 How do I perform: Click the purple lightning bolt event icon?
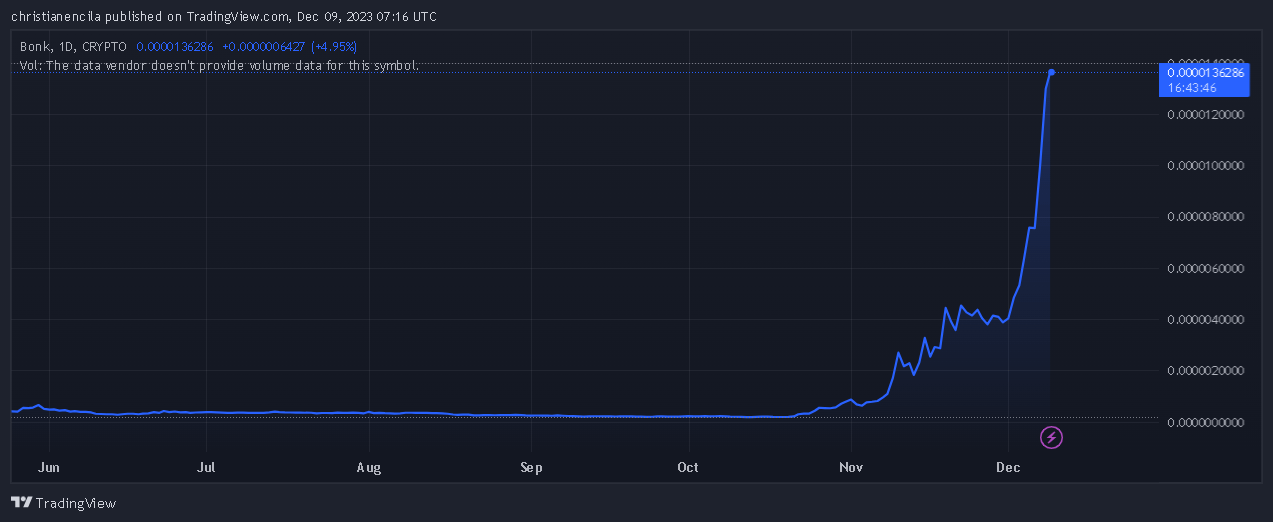pos(1051,437)
